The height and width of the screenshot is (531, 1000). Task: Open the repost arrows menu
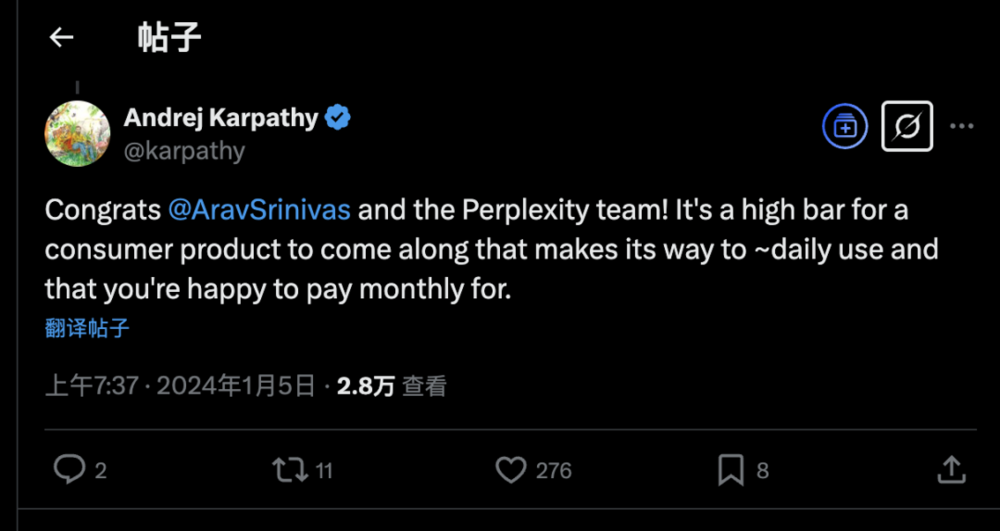click(289, 469)
